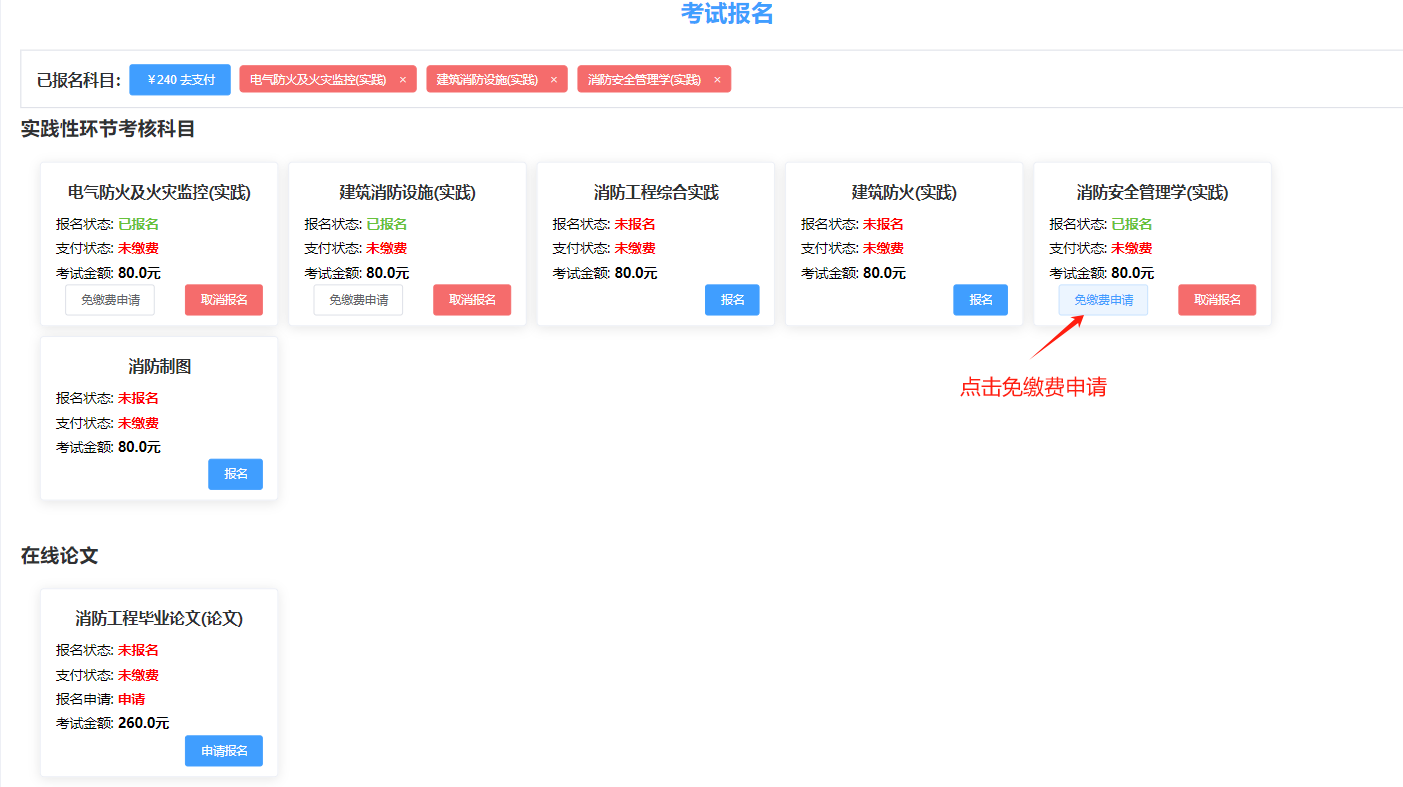
Task: Click 取消报名 on the 消防安全管理学 card
Action: [x=1217, y=300]
